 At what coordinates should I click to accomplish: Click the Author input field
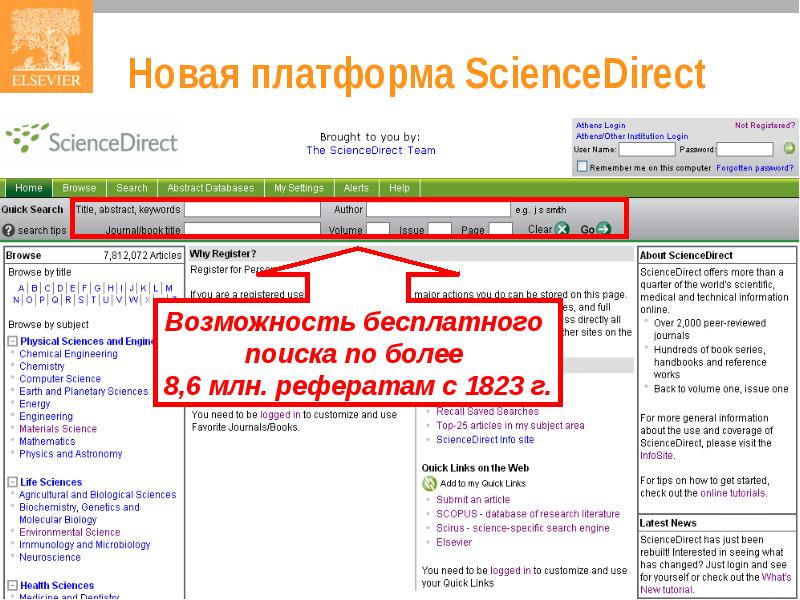(x=437, y=210)
